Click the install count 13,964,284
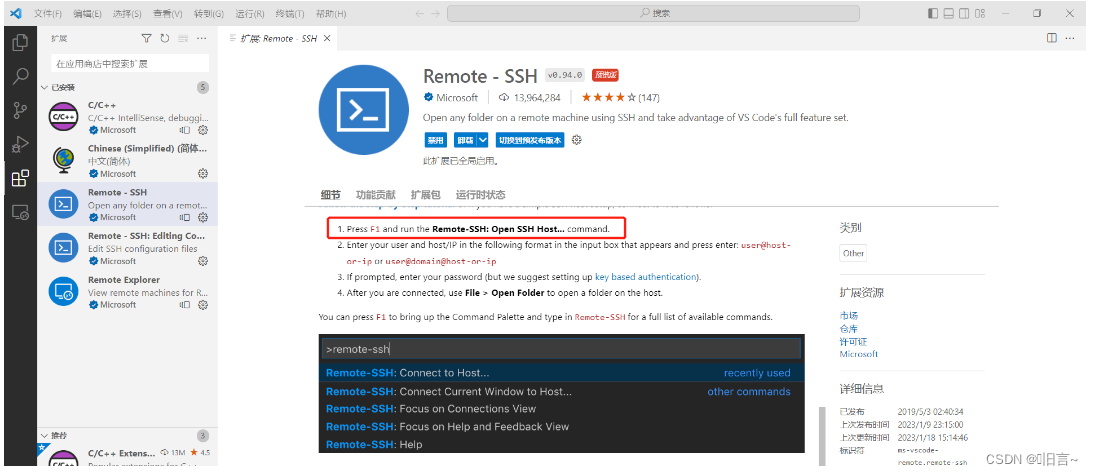 pos(530,98)
